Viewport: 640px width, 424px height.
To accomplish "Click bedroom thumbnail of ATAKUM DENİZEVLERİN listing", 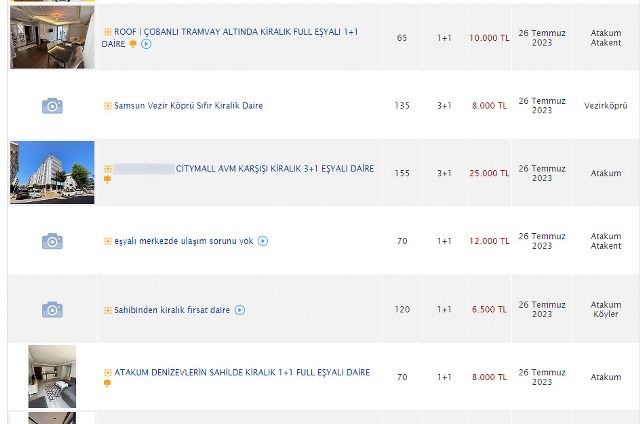I will 52,376.
